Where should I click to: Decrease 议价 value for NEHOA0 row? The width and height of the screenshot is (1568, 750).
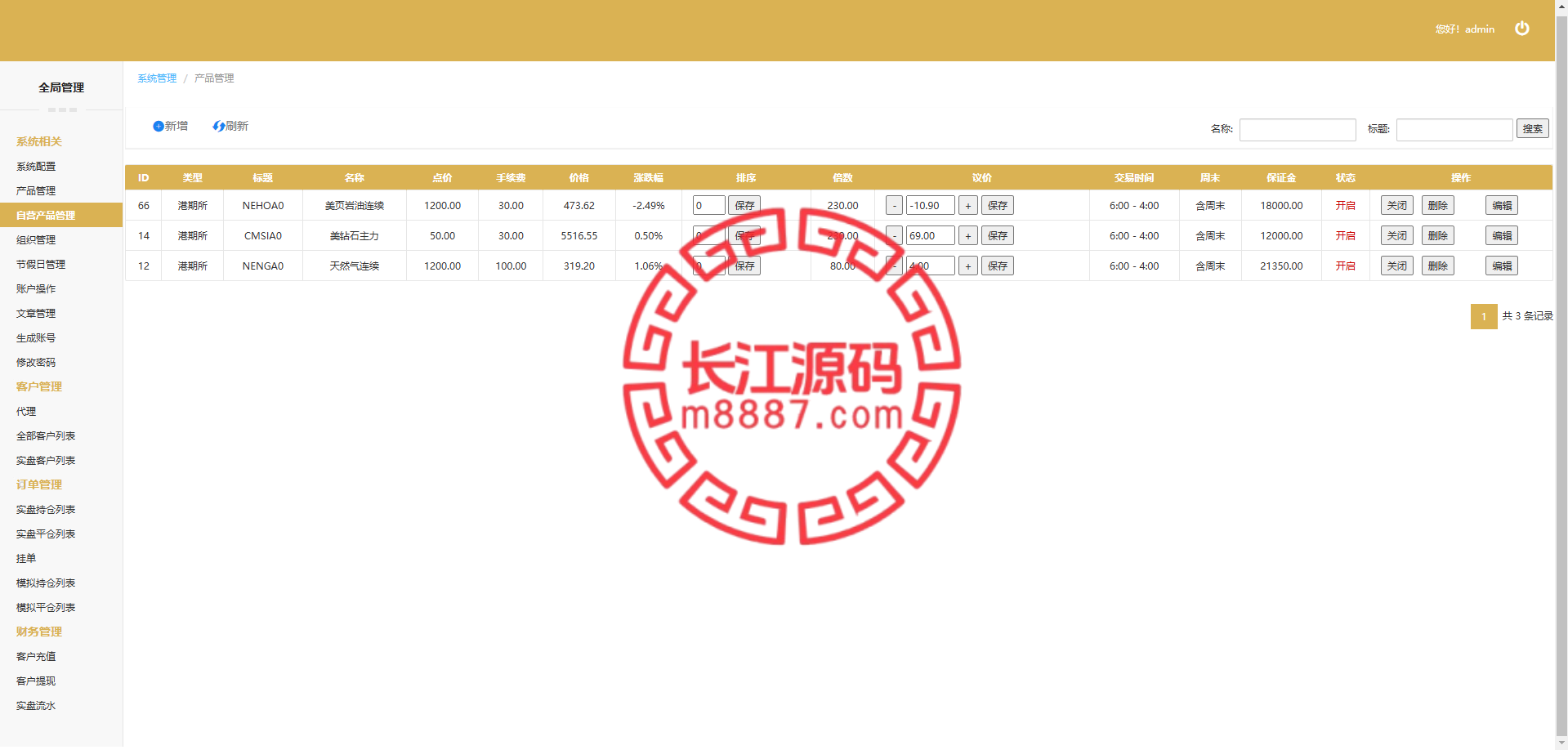[x=895, y=205]
